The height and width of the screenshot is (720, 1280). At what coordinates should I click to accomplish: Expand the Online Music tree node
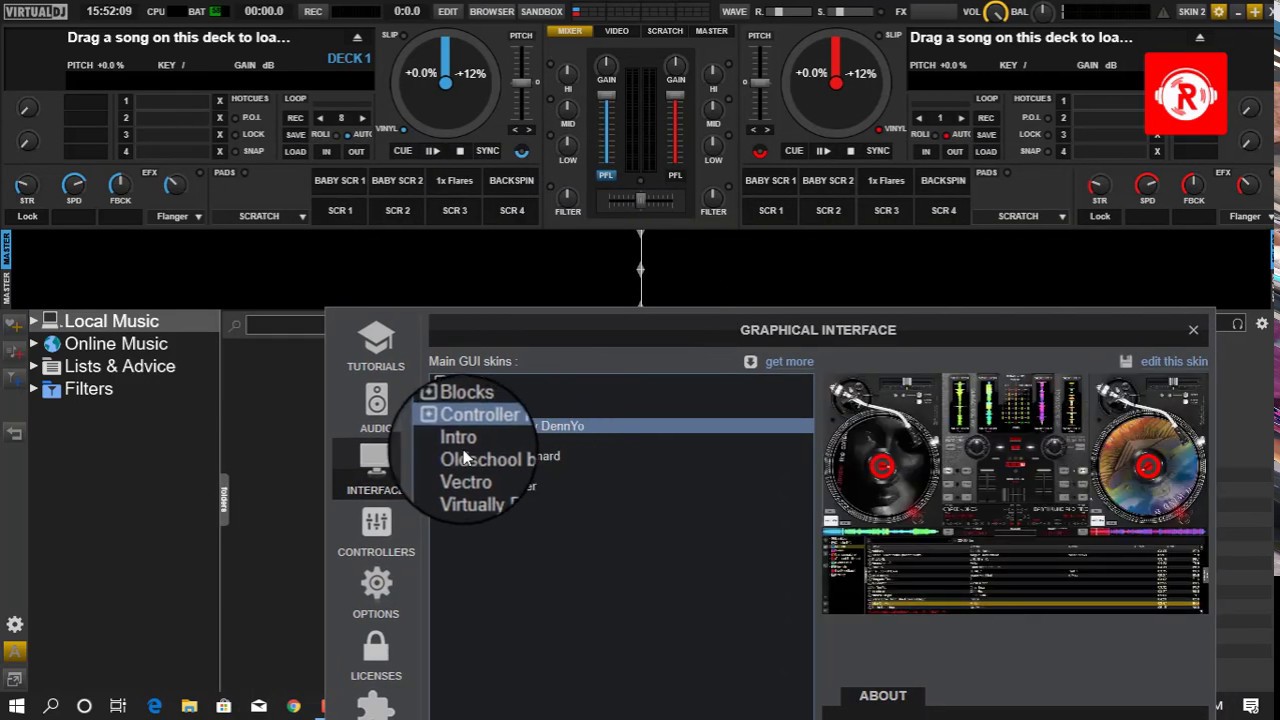pyautogui.click(x=33, y=344)
